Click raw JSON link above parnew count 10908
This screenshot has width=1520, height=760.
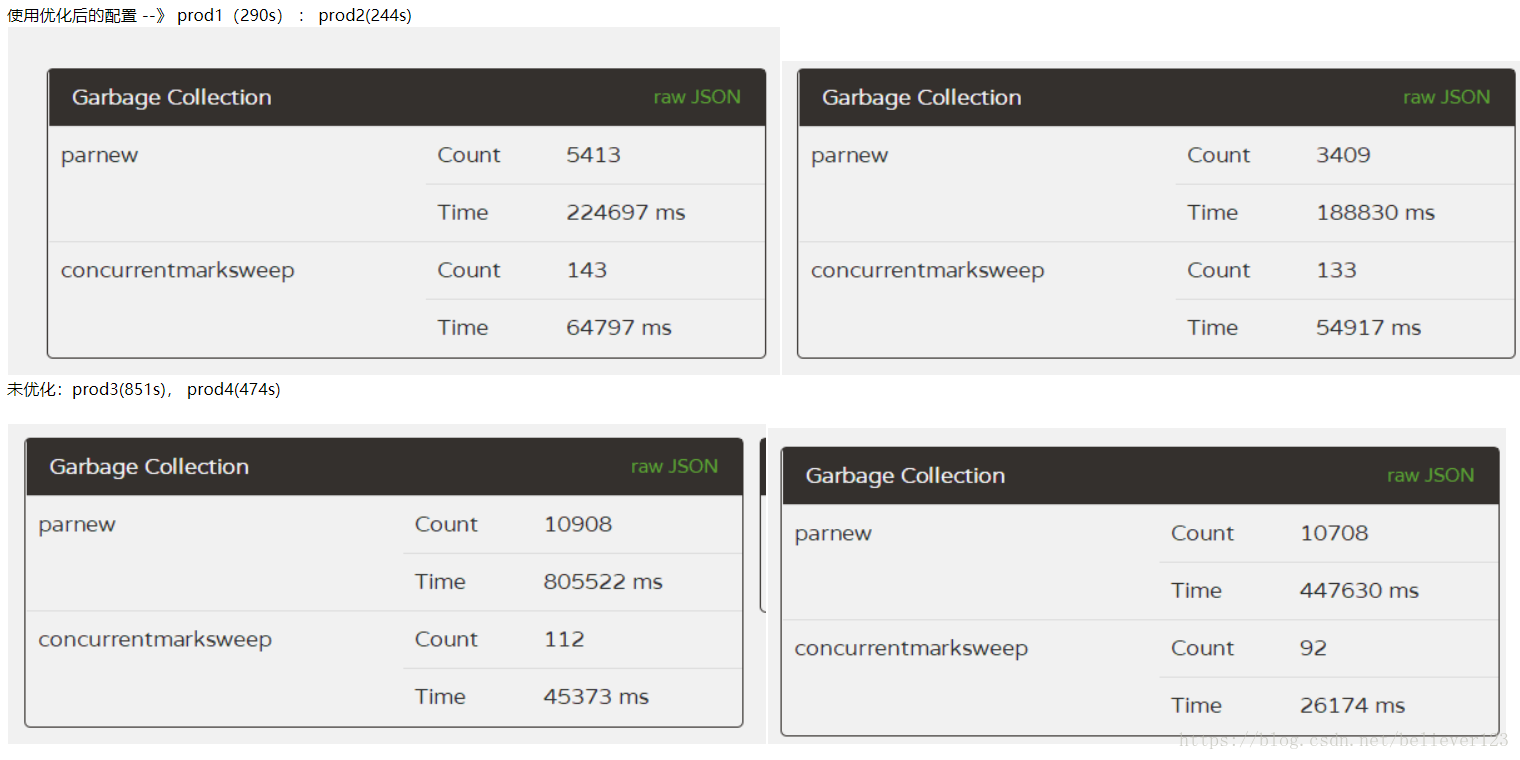tap(674, 466)
